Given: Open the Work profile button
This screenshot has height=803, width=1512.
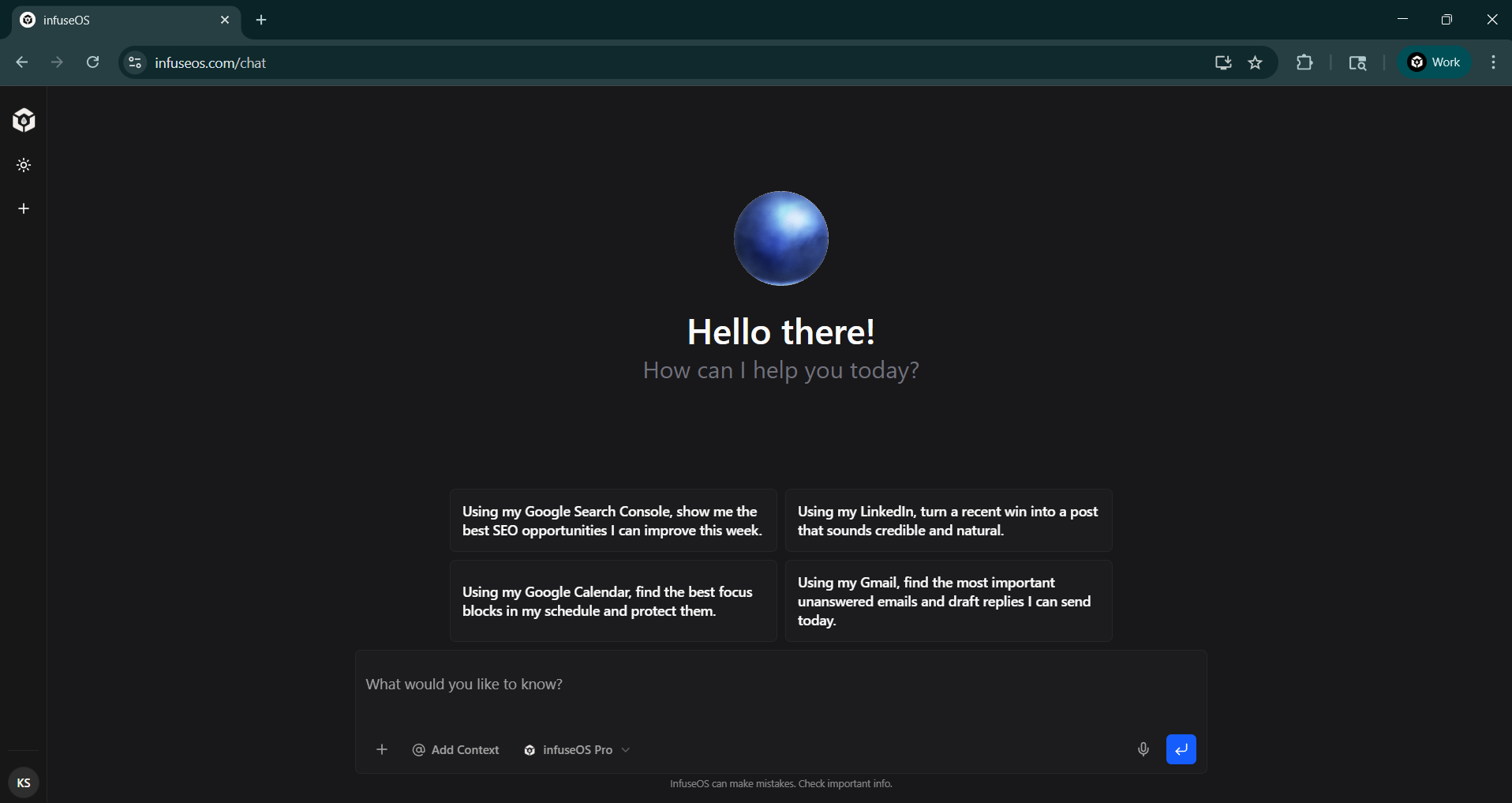Looking at the screenshot, I should coord(1435,62).
